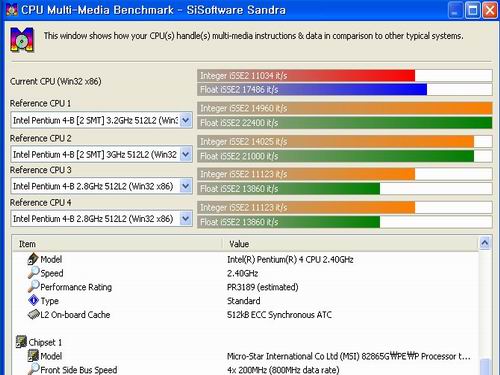Click the Performance Rating magnifier icon
Image resolution: width=500 pixels, height=375 pixels.
coord(33,286)
